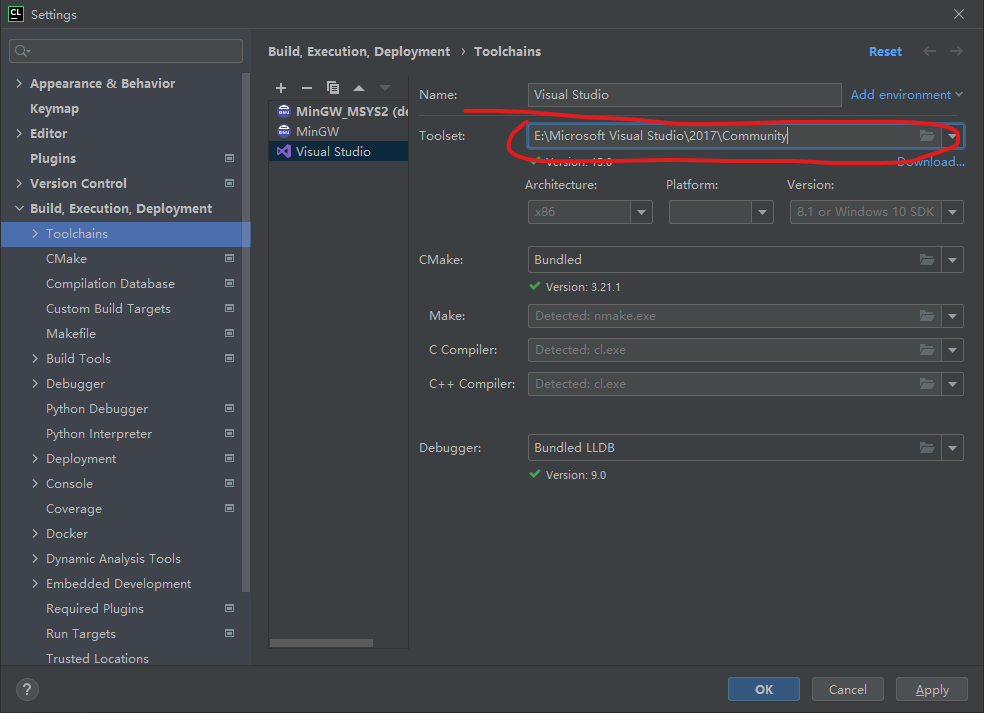Open Python Debugger settings
This screenshot has width=984, height=713.
(x=97, y=409)
